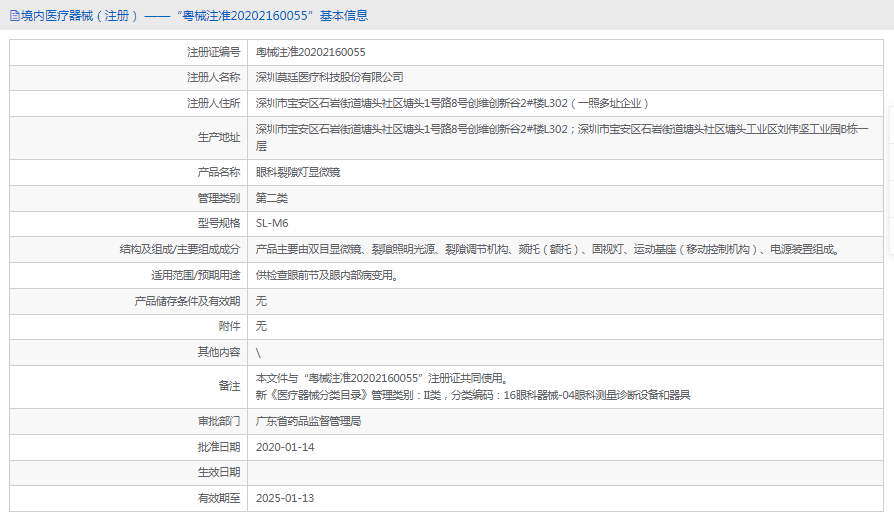
Task: Select the 注册人名称 label cell
Action: point(129,78)
